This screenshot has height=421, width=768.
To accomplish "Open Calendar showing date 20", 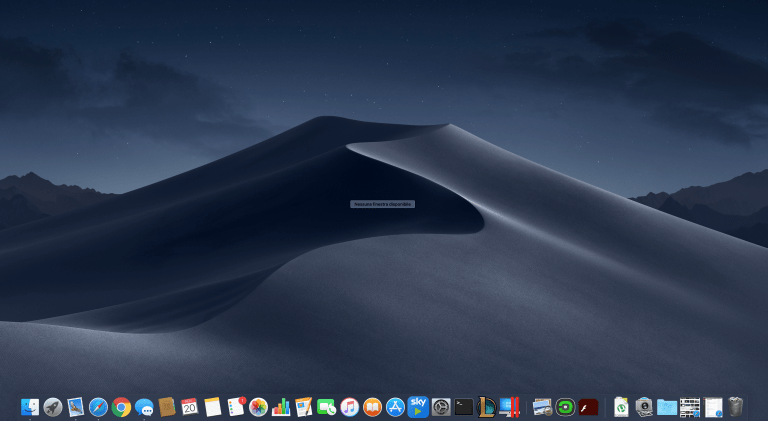I will coord(190,407).
